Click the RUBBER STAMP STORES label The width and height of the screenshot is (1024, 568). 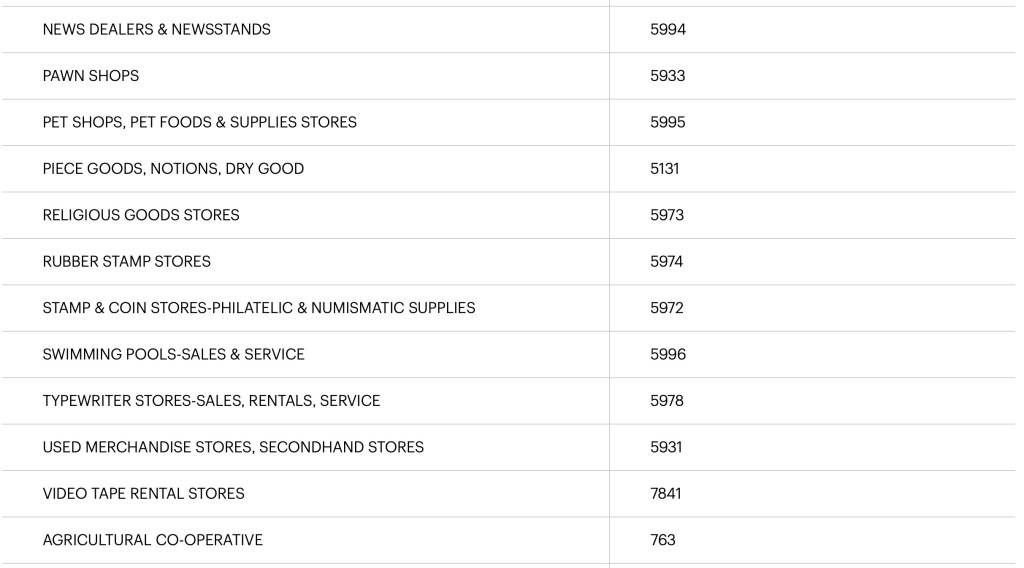tap(126, 262)
